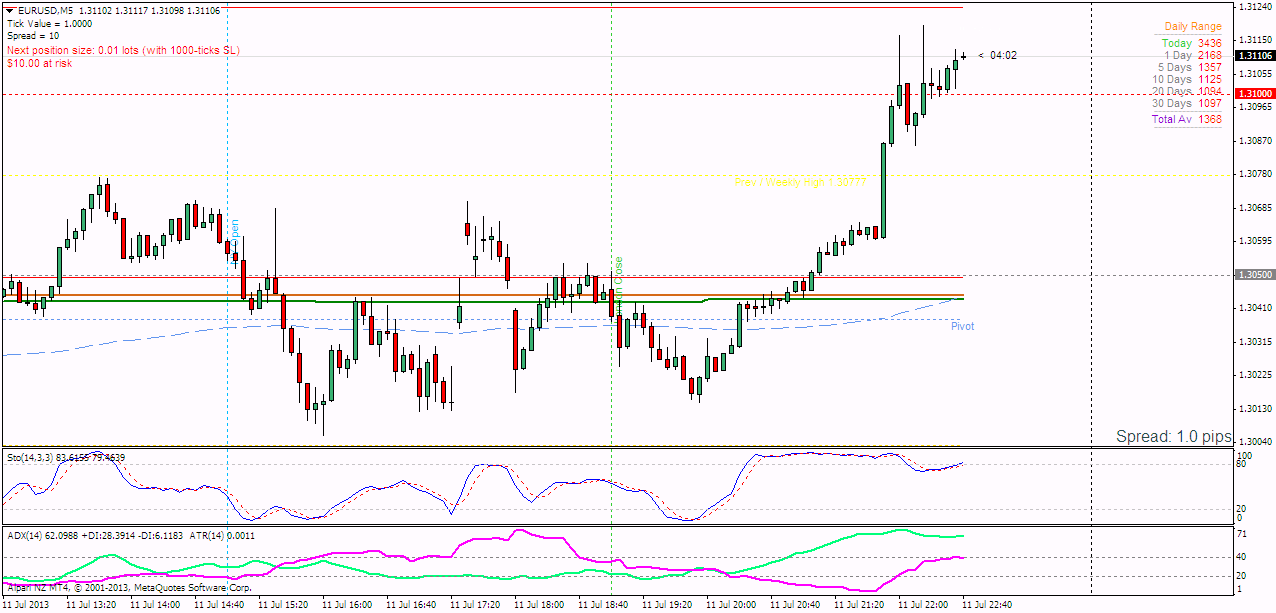Image resolution: width=1276 pixels, height=613 pixels.
Task: Click the current price tag 1.31106
Action: [x=1255, y=56]
